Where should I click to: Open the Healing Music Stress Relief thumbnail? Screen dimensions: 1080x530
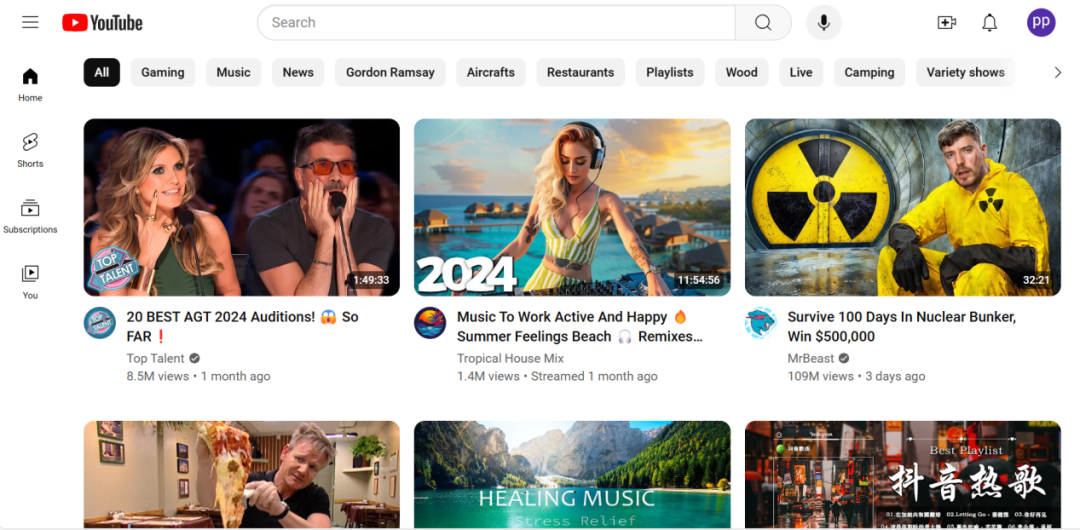pos(572,474)
